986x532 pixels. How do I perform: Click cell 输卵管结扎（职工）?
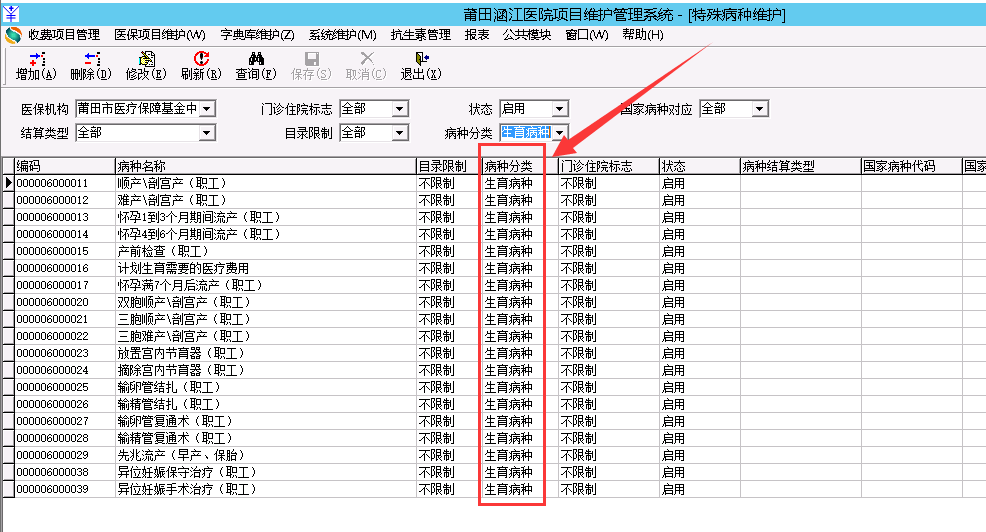tap(266, 387)
